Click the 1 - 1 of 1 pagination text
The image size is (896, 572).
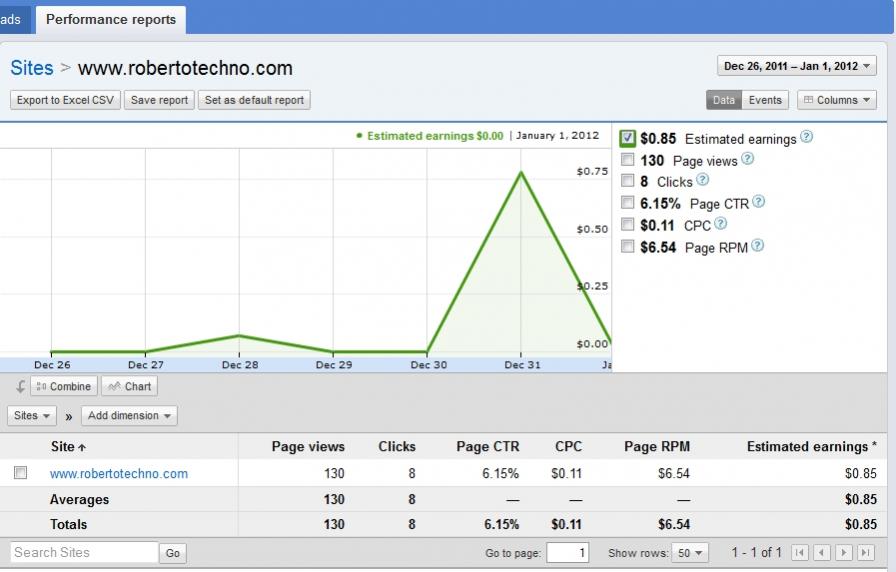[756, 552]
